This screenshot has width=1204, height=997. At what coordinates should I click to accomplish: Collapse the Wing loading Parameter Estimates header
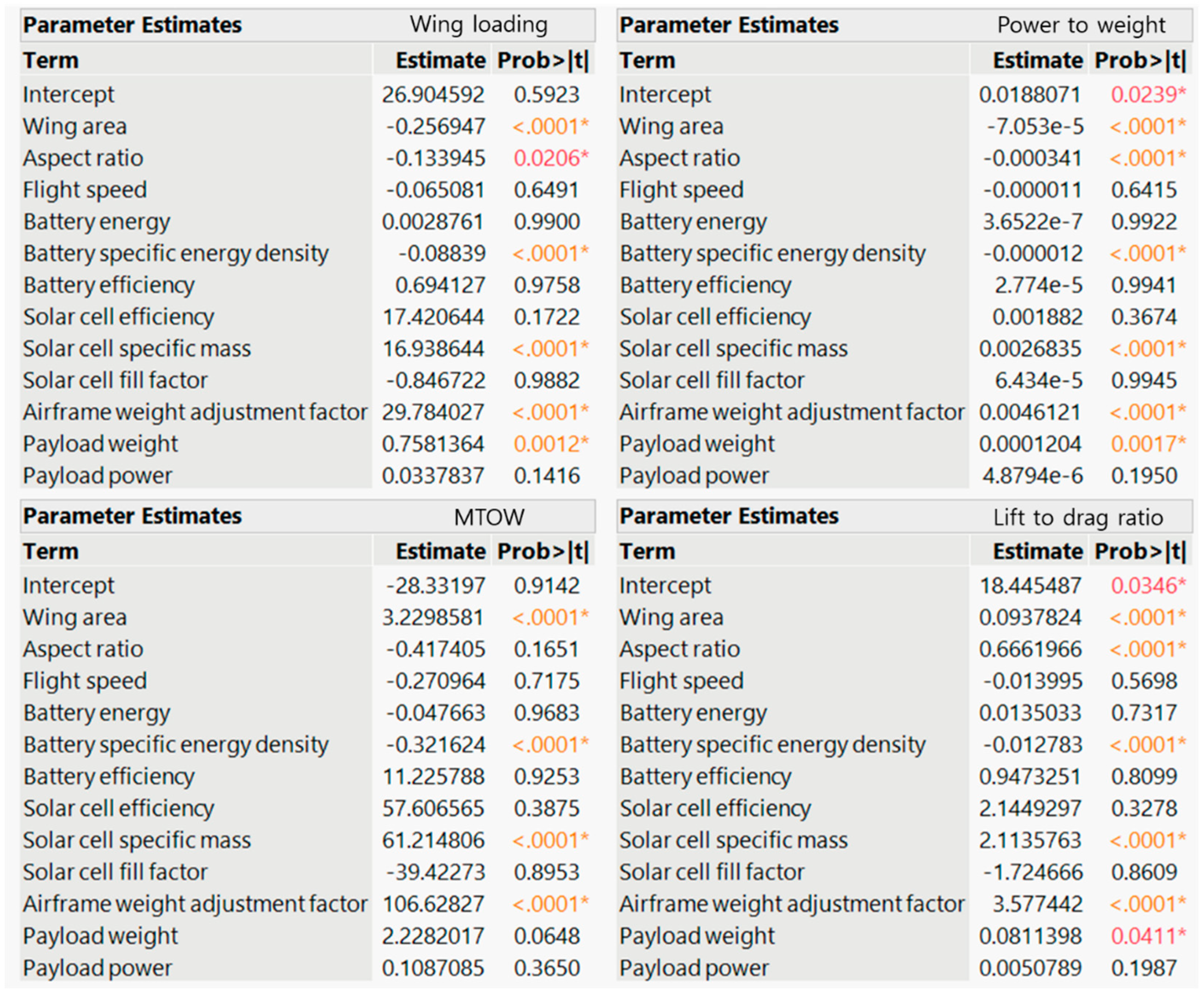[x=132, y=25]
